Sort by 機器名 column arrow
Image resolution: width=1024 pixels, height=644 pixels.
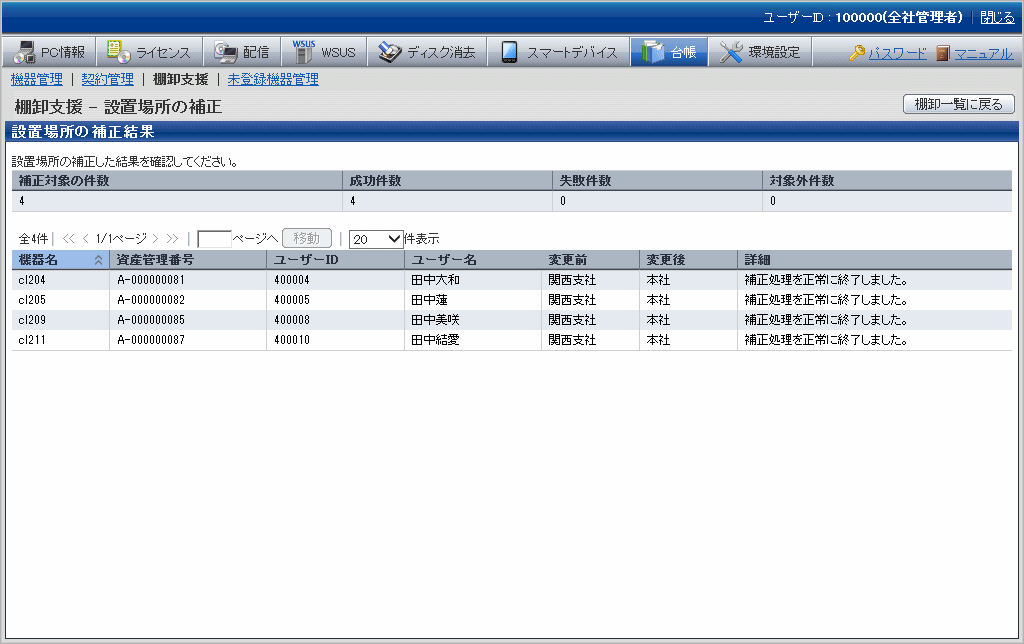coord(98,260)
